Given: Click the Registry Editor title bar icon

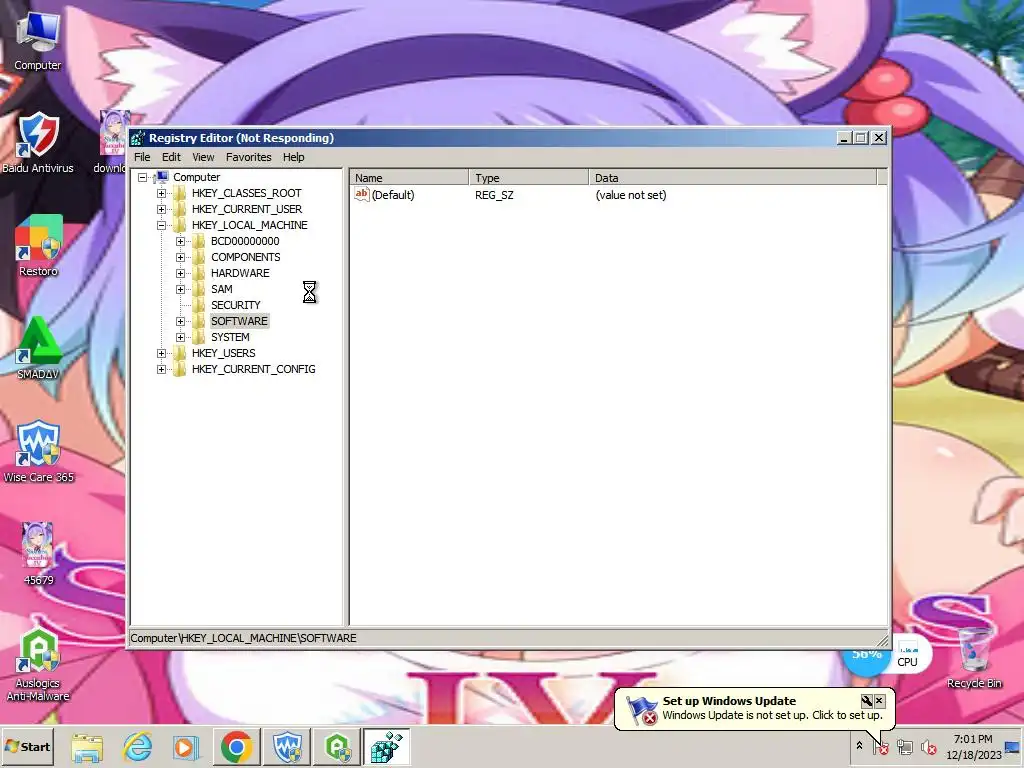Looking at the screenshot, I should 137,138.
